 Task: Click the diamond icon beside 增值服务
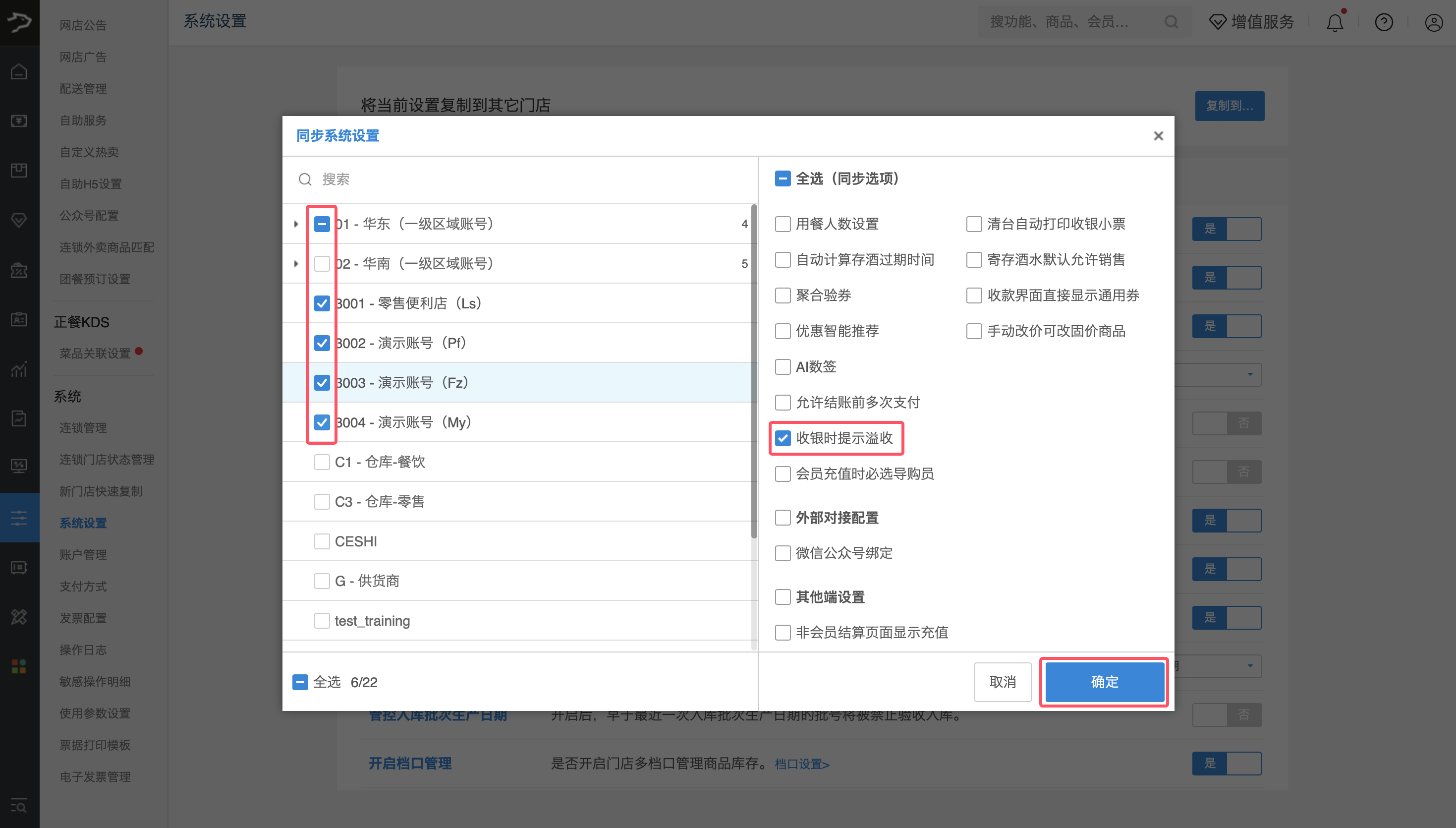1217,22
